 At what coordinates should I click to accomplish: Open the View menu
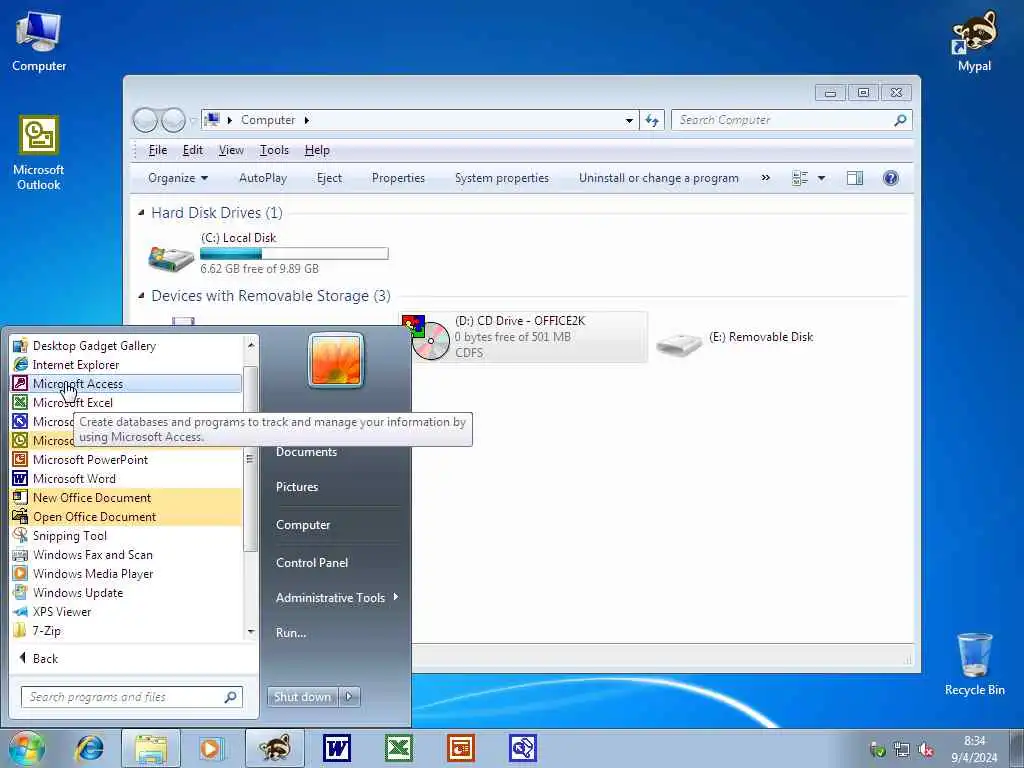point(231,150)
